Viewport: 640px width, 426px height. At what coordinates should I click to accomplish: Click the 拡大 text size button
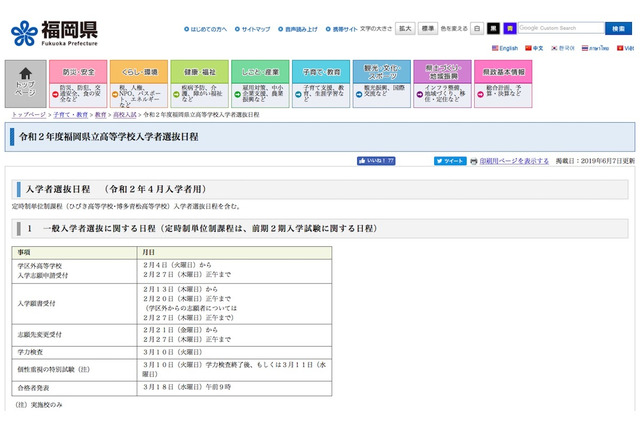click(405, 28)
